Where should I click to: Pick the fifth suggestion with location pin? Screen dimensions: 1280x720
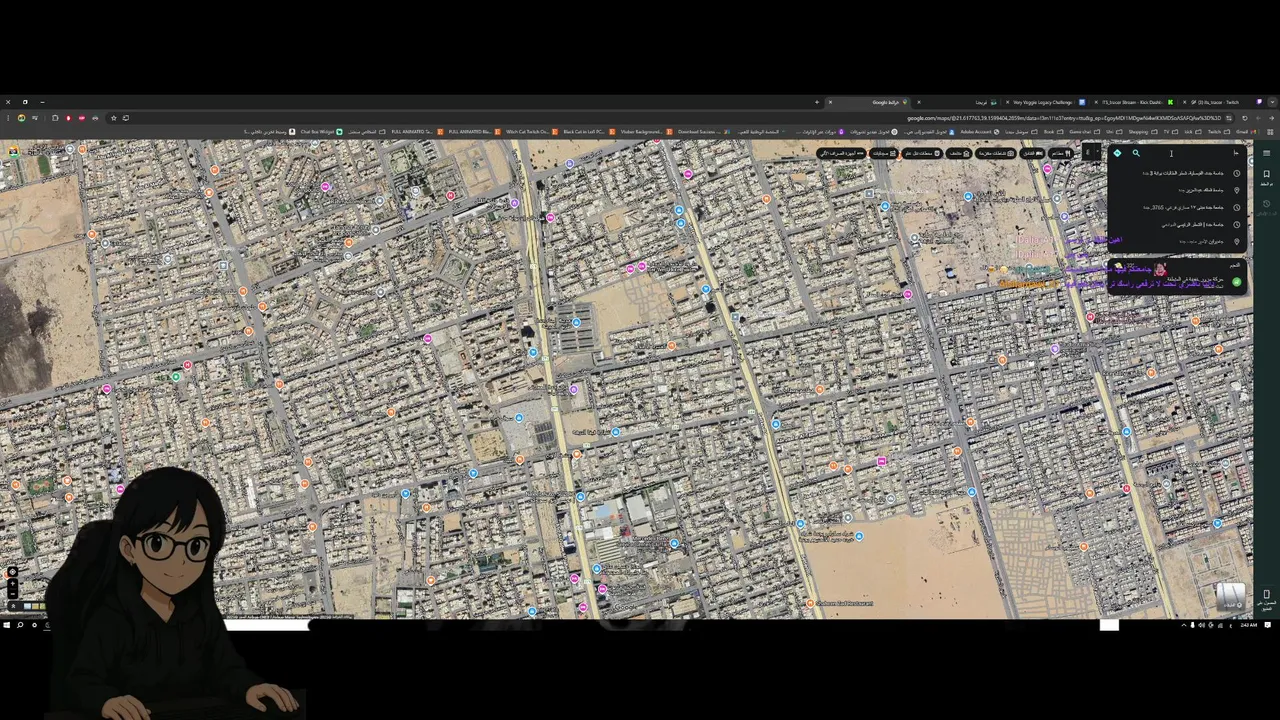(1178, 241)
